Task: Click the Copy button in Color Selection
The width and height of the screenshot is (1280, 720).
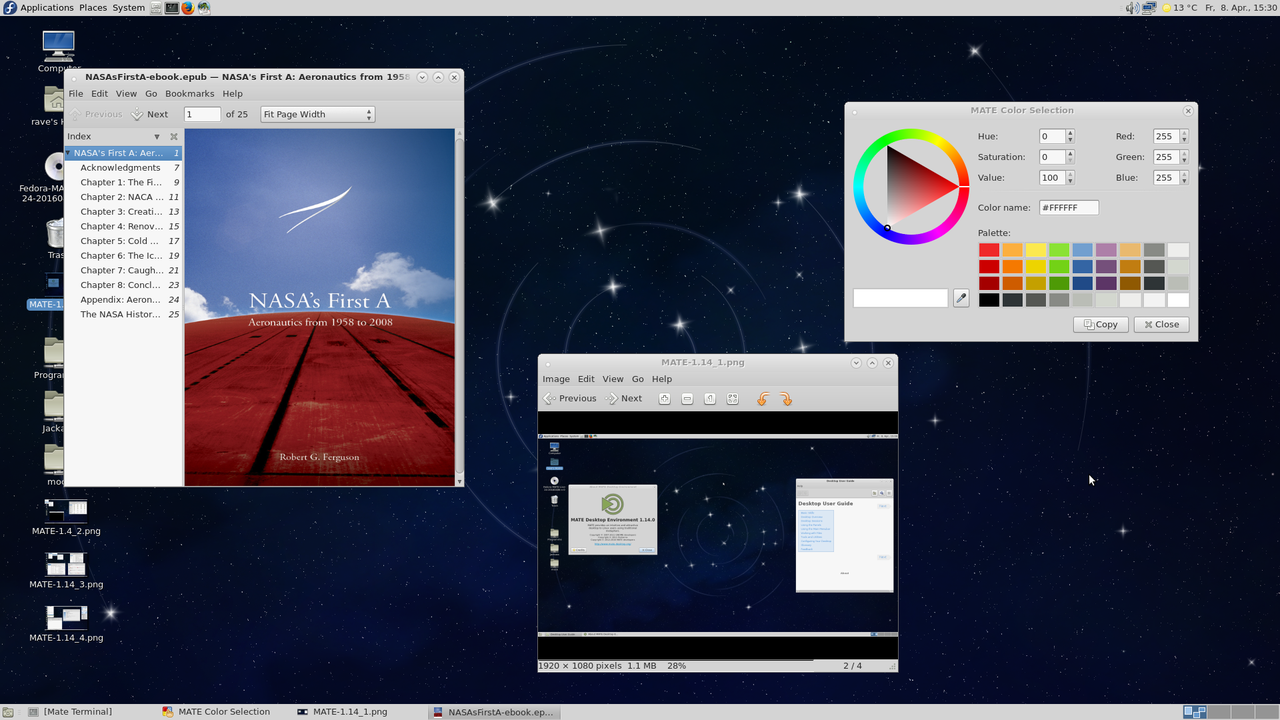Action: pyautogui.click(x=1100, y=325)
